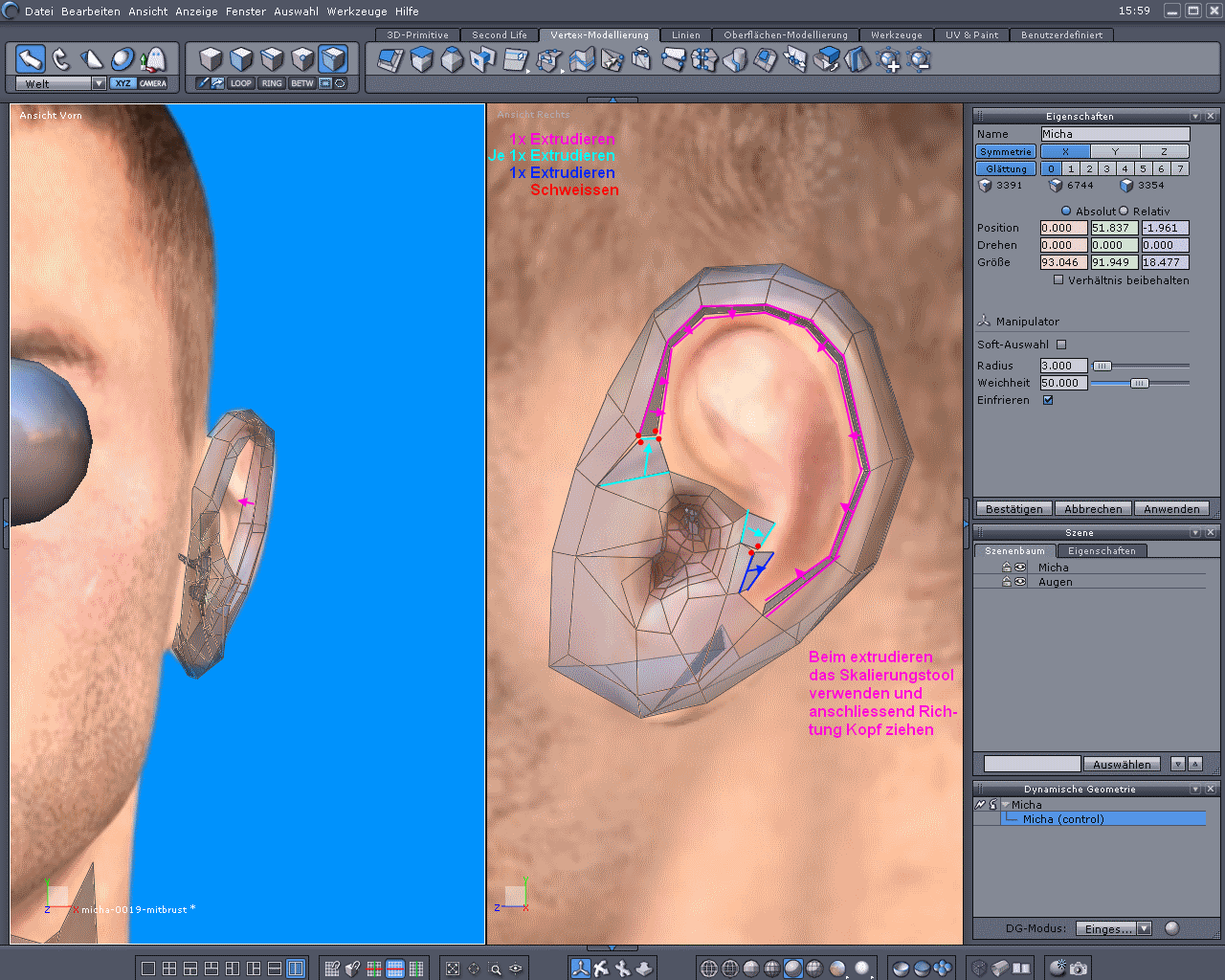Image resolution: width=1225 pixels, height=980 pixels.
Task: Toggle symmetry axis Y
Action: [1115, 151]
